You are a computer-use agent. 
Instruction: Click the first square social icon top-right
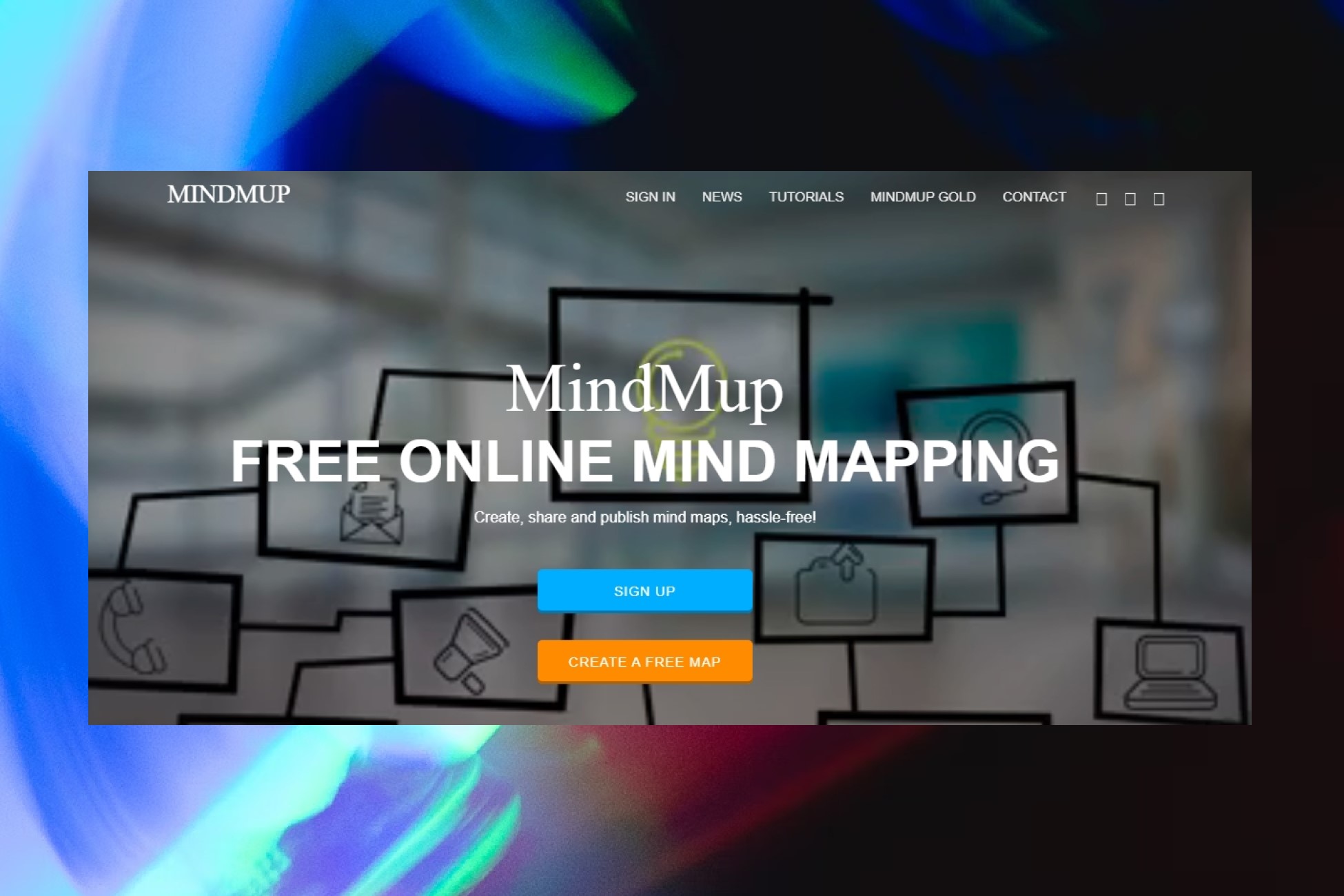pos(1101,198)
